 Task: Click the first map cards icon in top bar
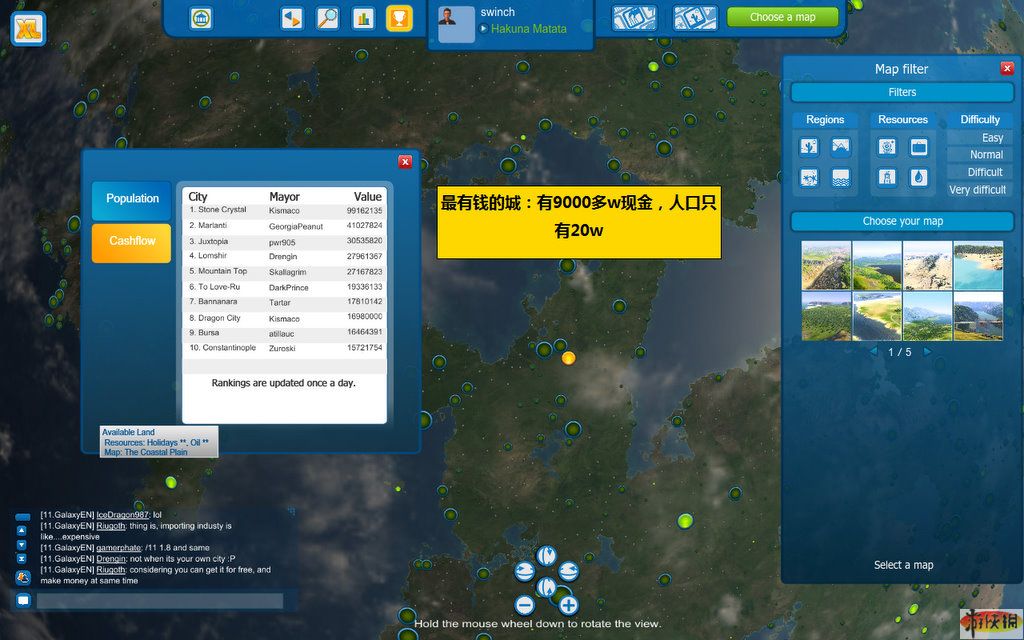coord(634,18)
